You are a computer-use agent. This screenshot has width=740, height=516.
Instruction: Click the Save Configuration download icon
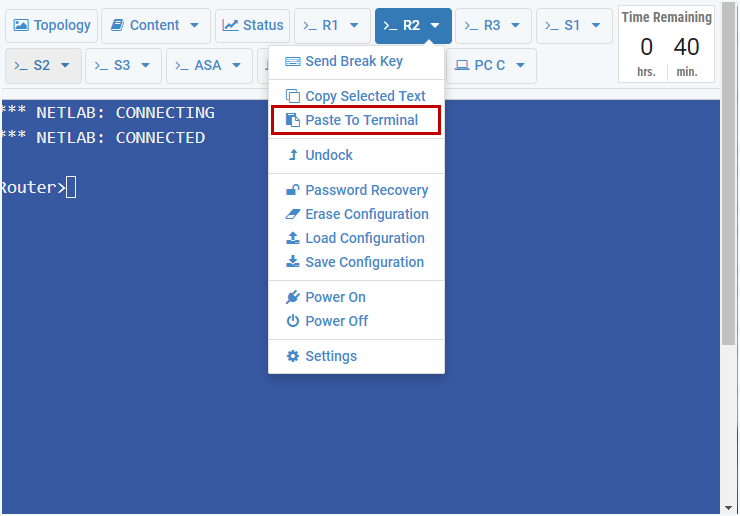[292, 262]
